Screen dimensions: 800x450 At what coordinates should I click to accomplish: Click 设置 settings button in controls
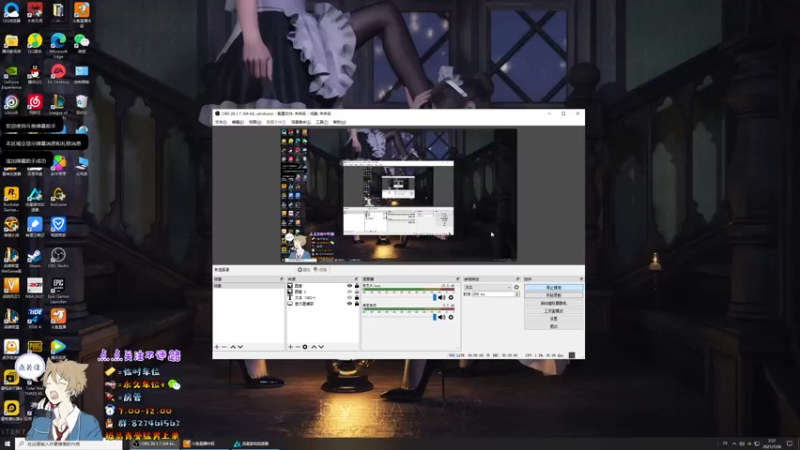click(x=554, y=318)
